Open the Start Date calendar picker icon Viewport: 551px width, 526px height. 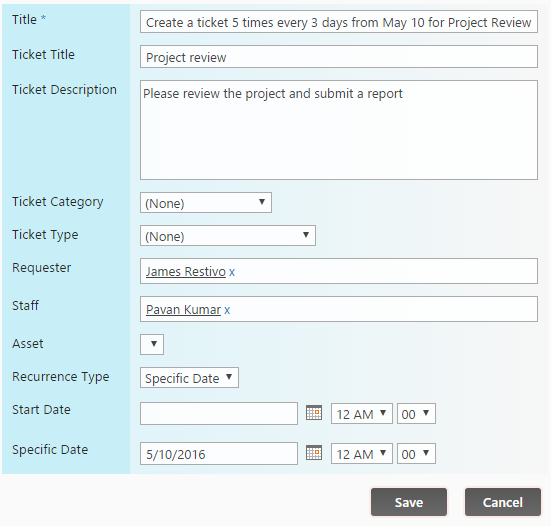point(314,413)
